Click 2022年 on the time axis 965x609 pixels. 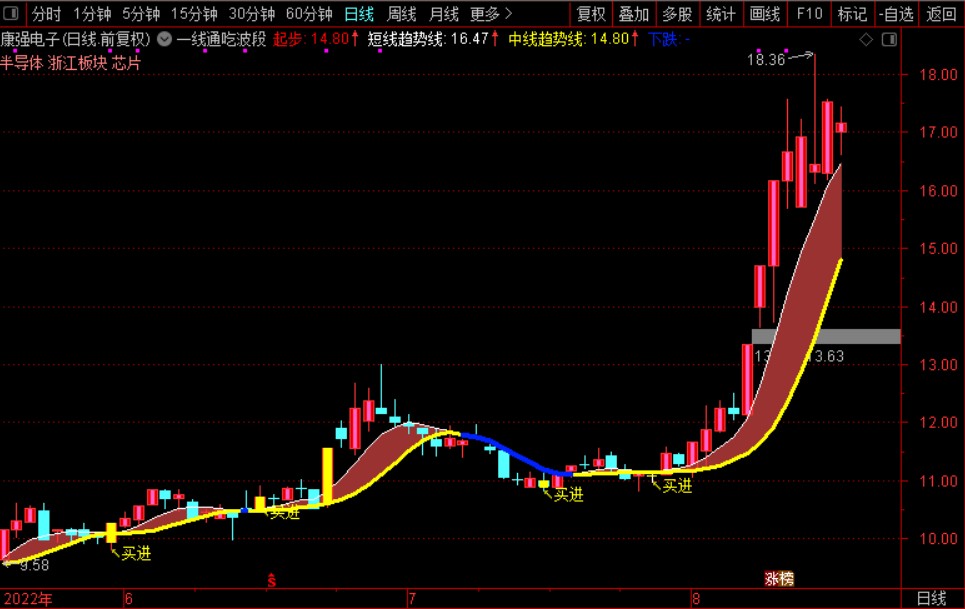pyautogui.click(x=27, y=599)
